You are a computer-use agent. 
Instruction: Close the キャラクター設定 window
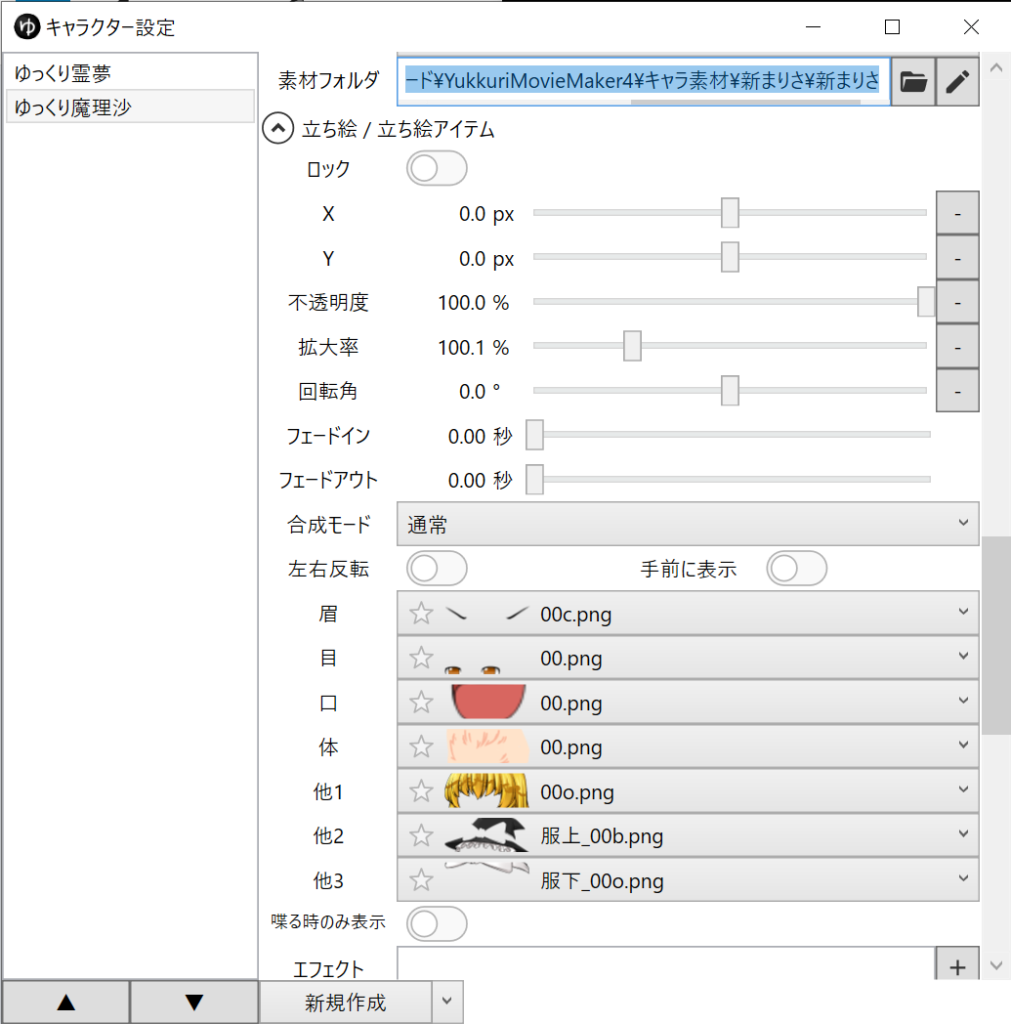tap(971, 27)
